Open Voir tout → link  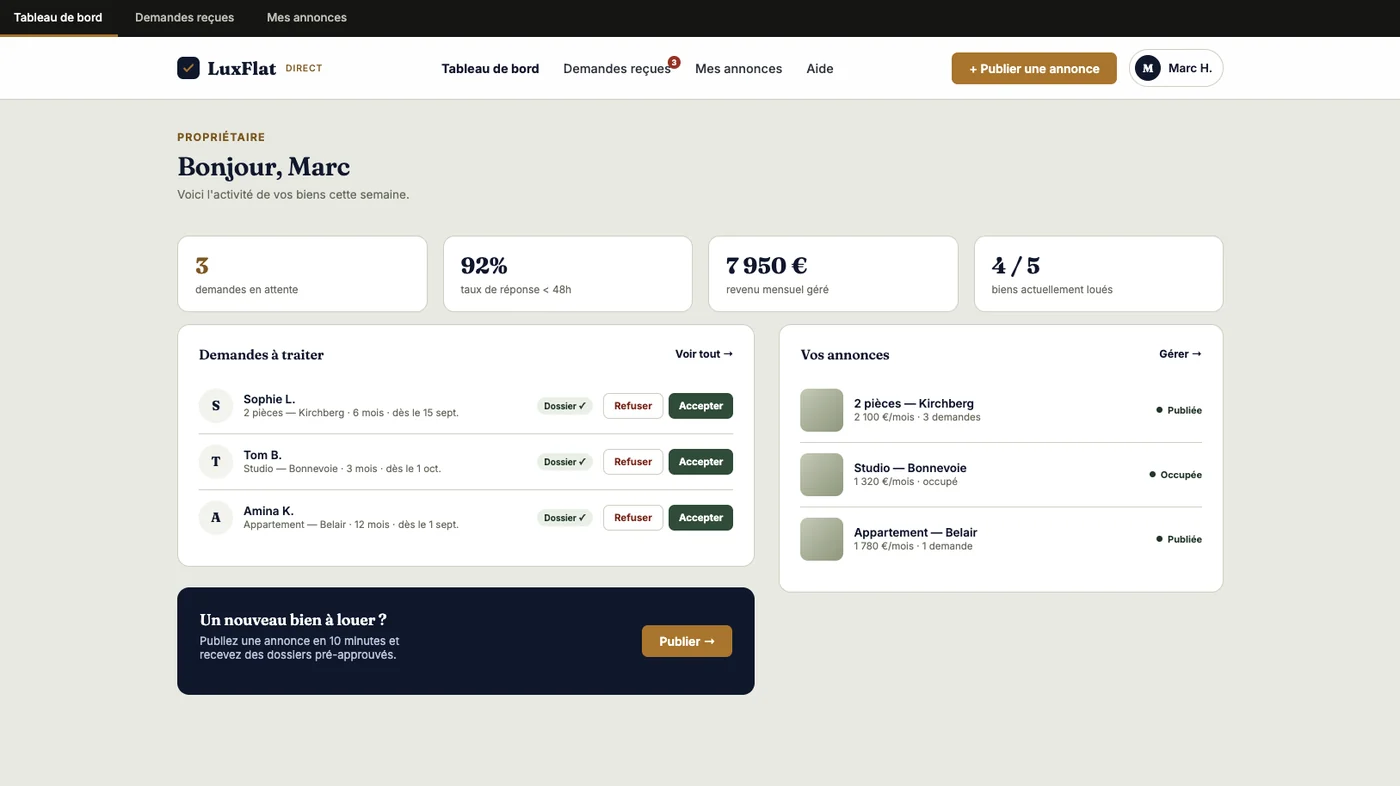coord(704,354)
